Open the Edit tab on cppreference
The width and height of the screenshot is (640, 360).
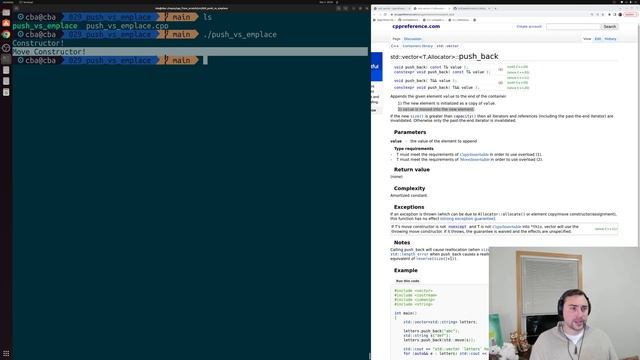coord(598,39)
